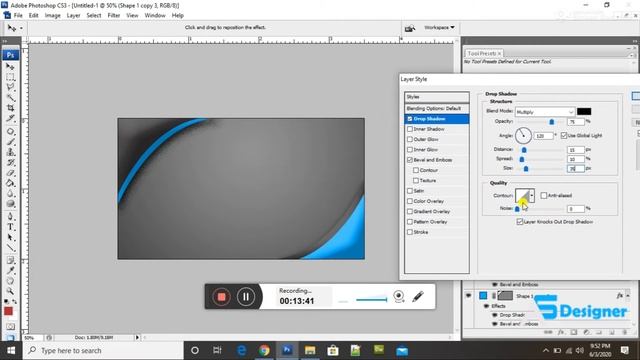Select the Lasso tool
640x360 pixels.
[10, 87]
